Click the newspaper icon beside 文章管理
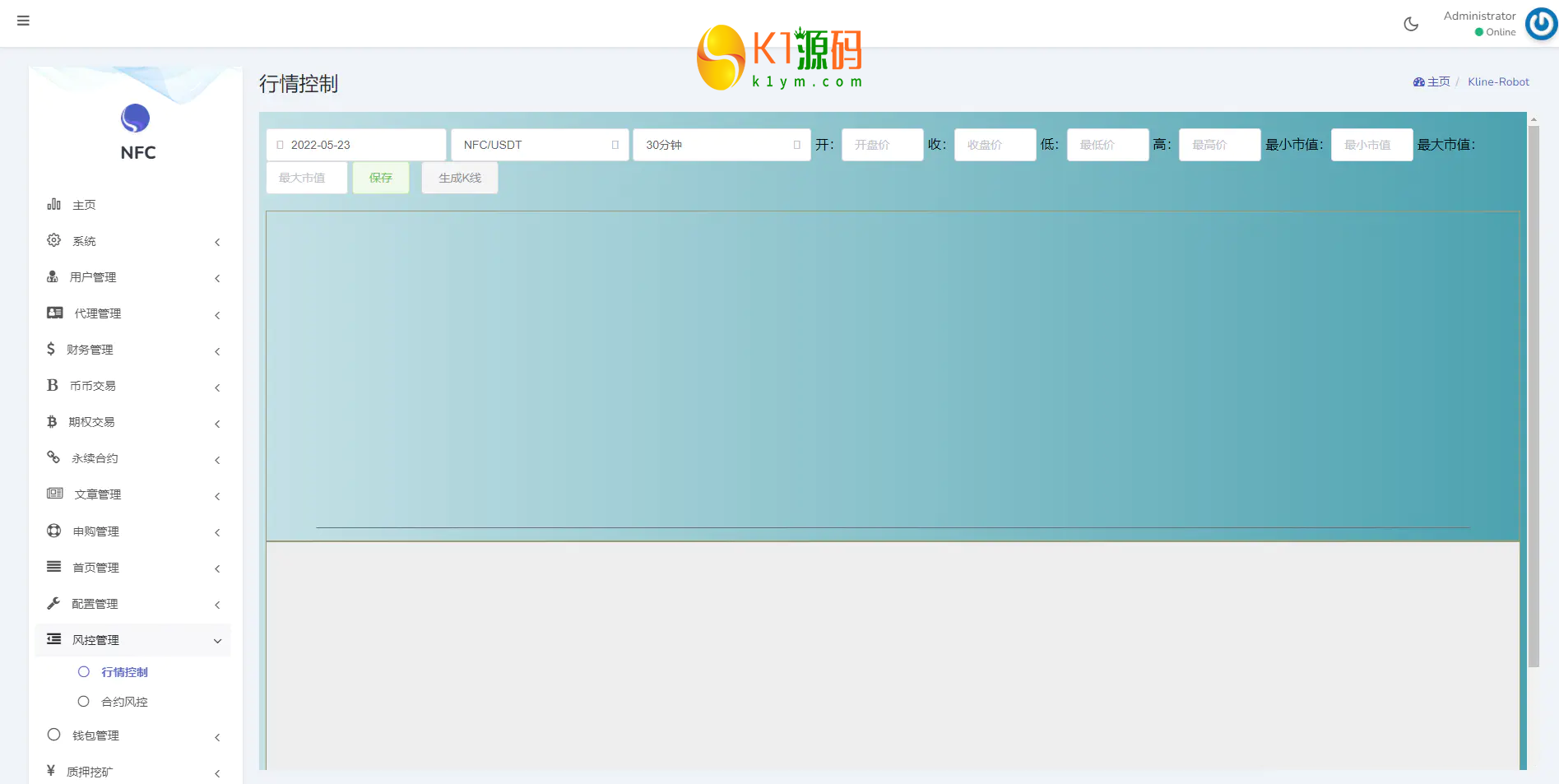1559x784 pixels. [55, 494]
